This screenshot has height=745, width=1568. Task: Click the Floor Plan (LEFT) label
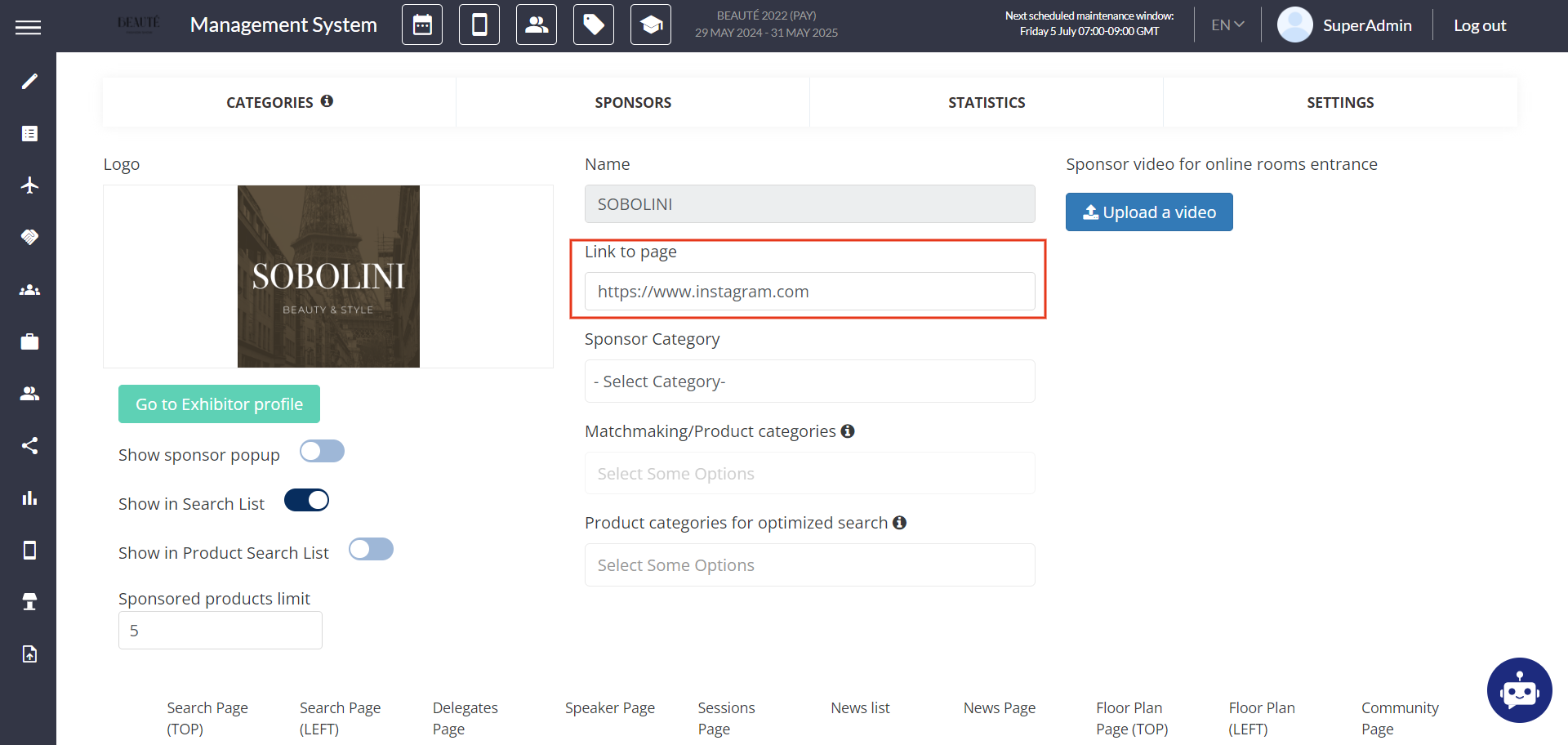(x=1262, y=718)
